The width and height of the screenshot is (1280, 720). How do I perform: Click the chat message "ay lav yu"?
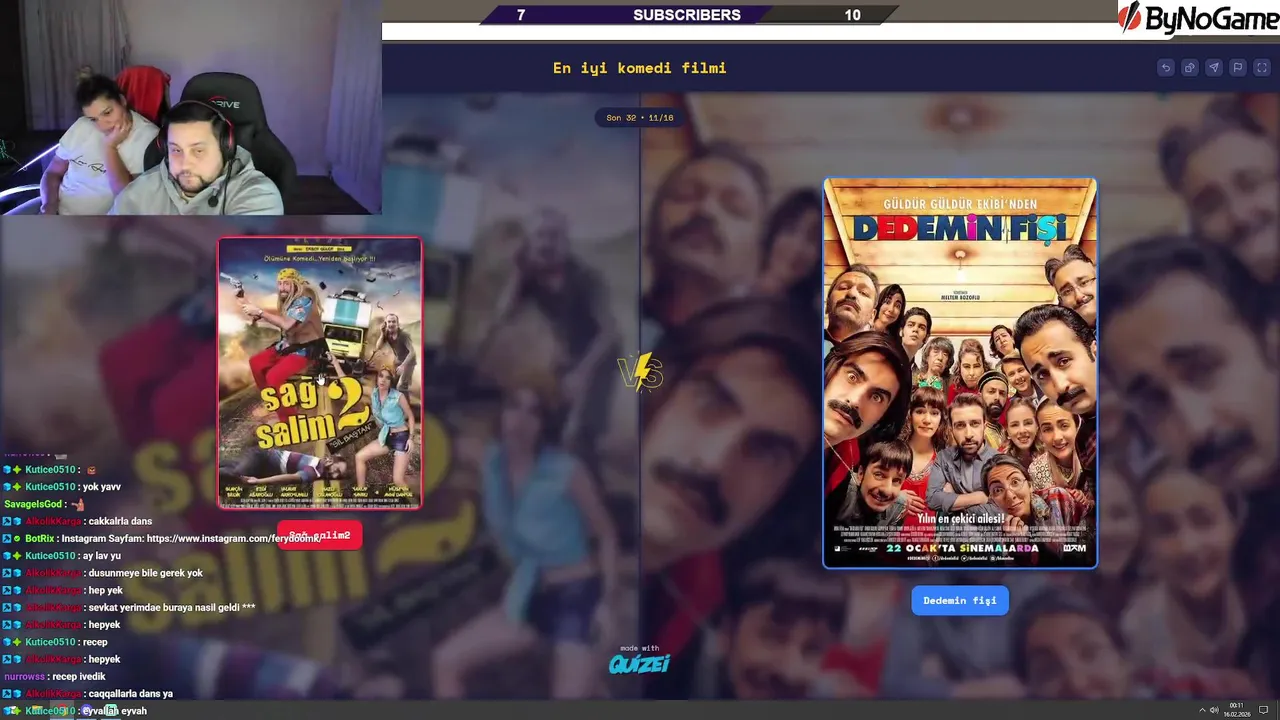coord(102,556)
